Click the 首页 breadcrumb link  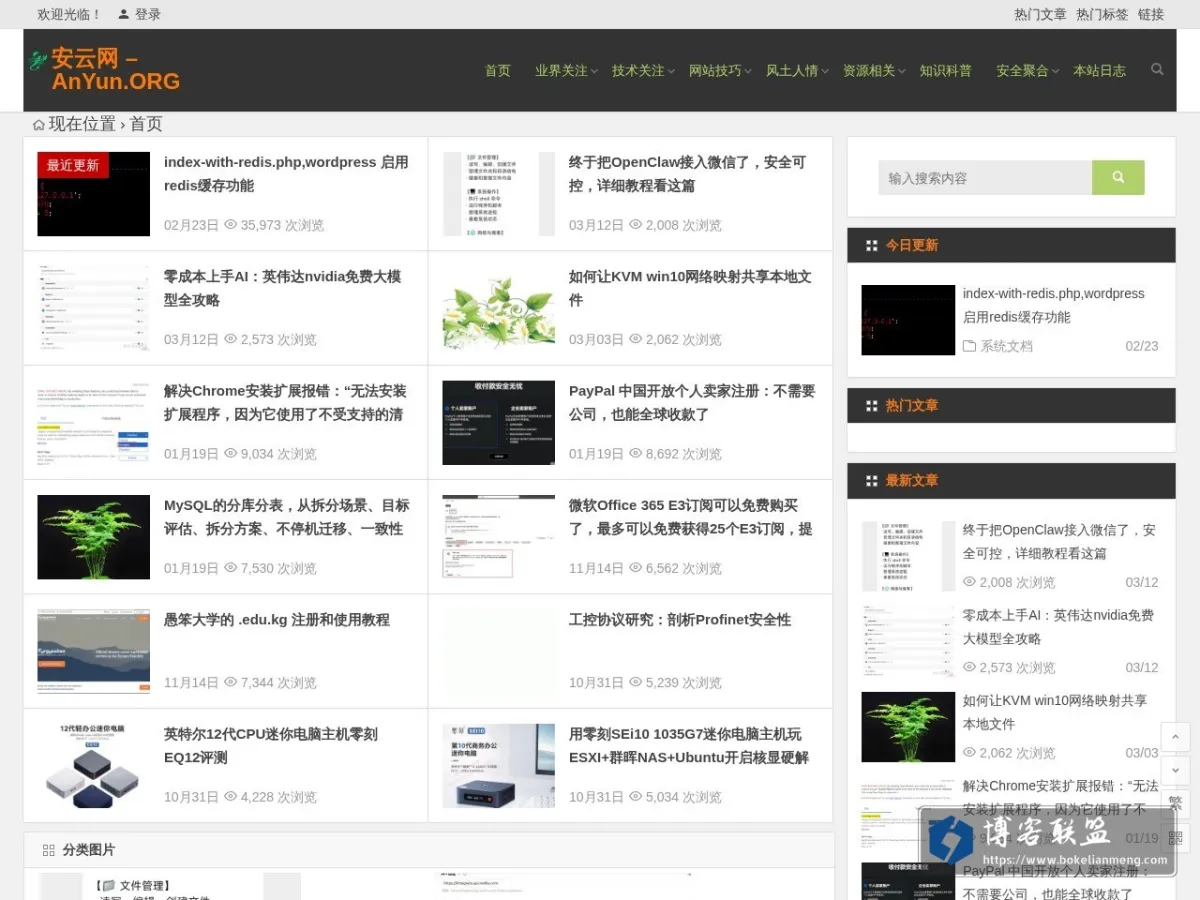pyautogui.click(x=146, y=124)
